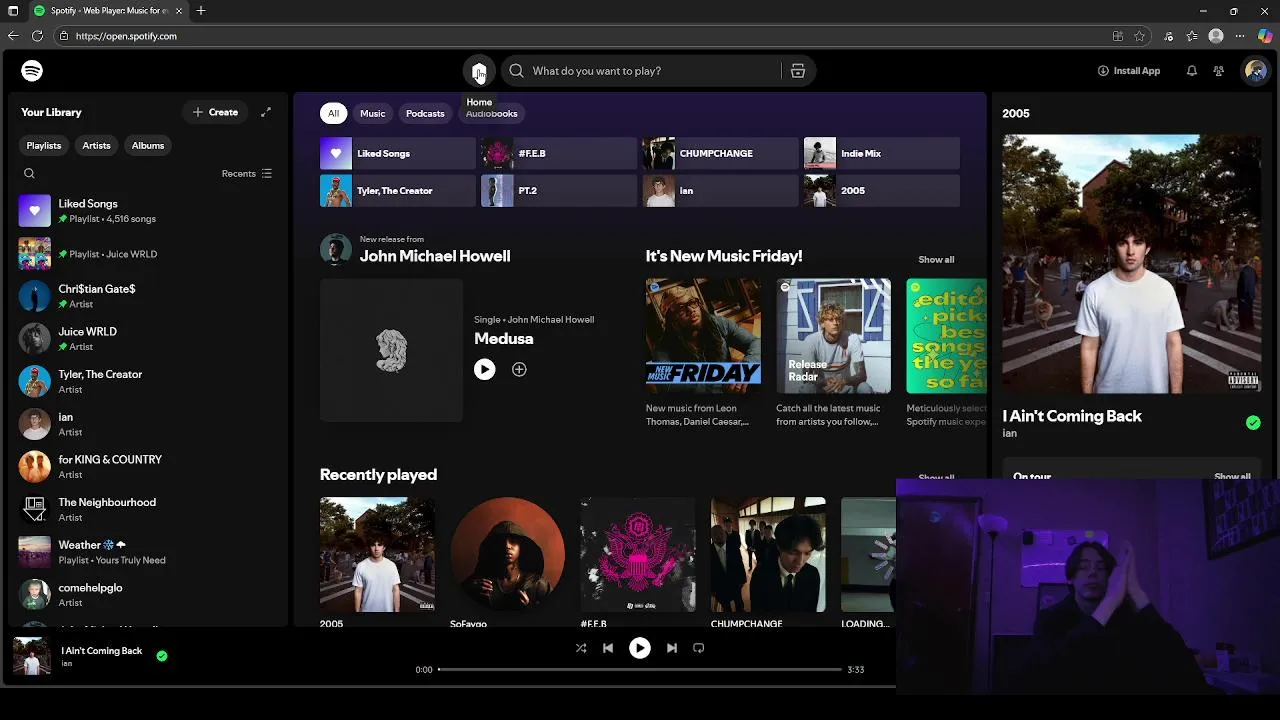The image size is (1280, 720).
Task: Open PT.2 shortcut tile
Action: (559, 190)
